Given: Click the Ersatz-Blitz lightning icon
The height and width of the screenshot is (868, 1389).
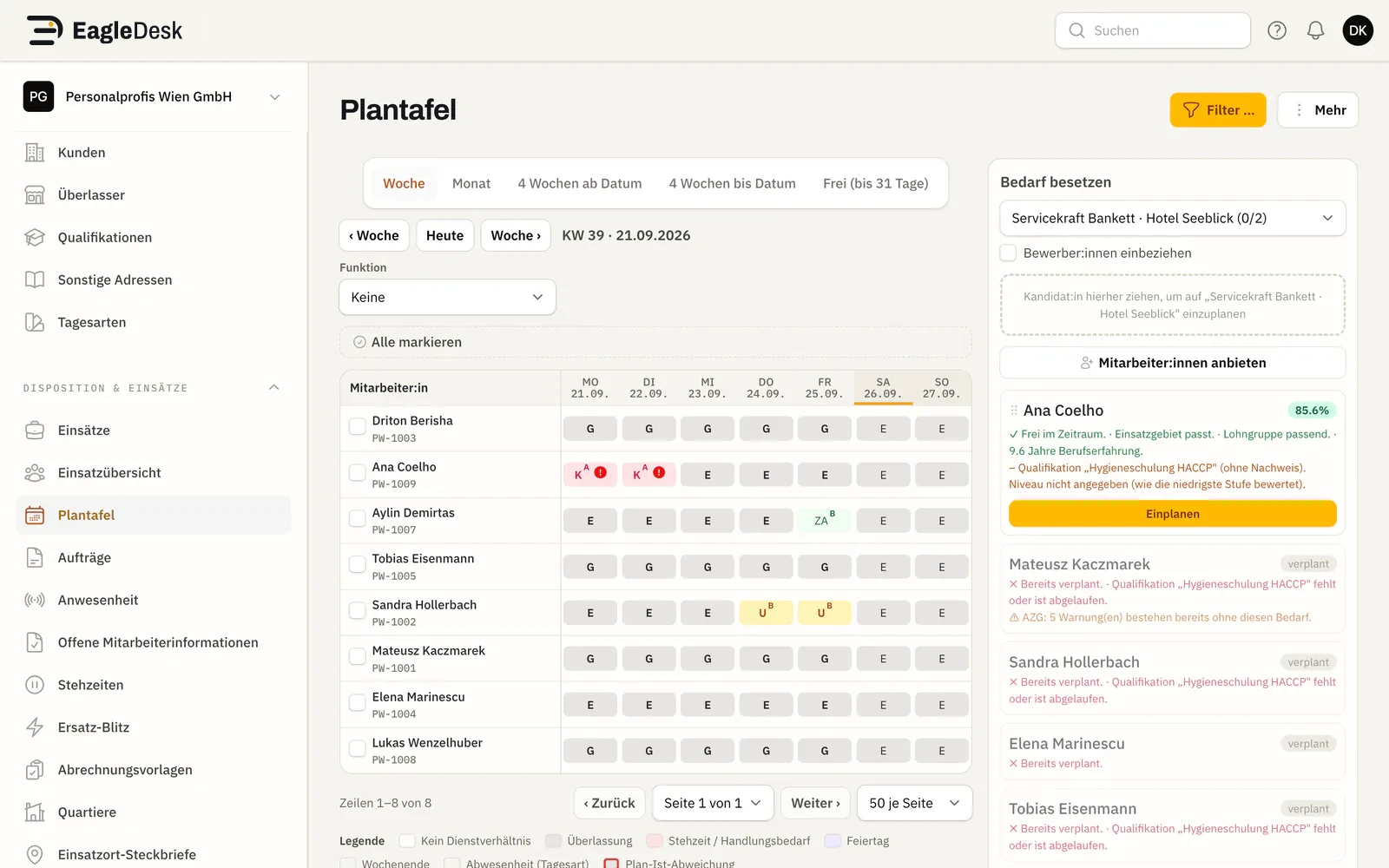Looking at the screenshot, I should click(35, 727).
